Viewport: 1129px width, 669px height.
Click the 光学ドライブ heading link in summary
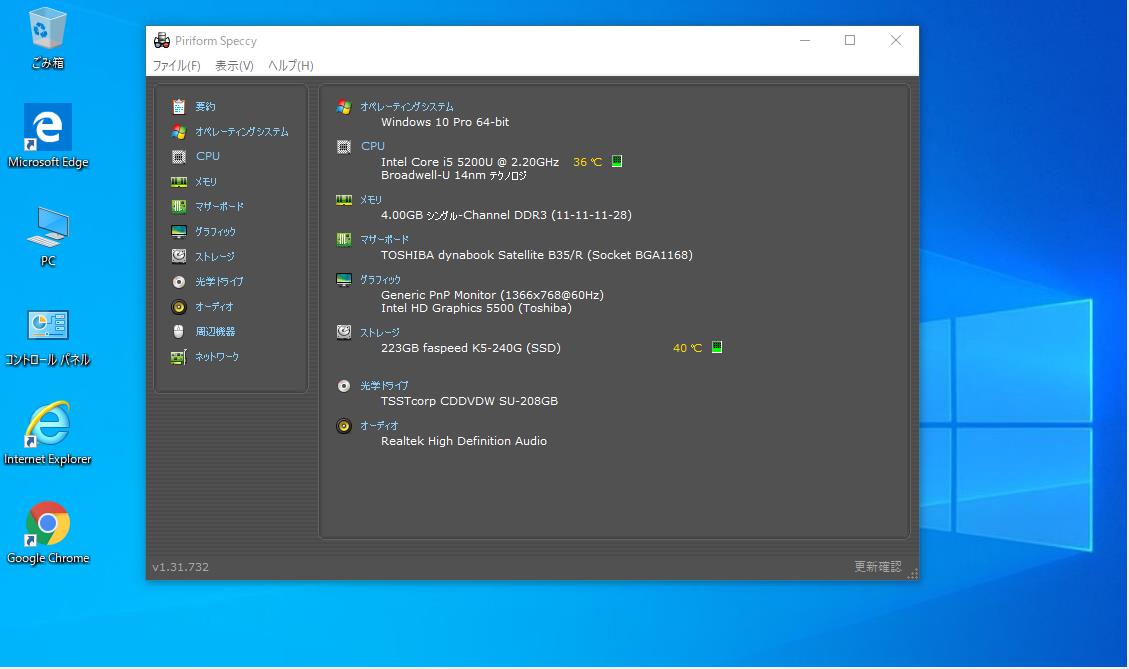pos(384,386)
